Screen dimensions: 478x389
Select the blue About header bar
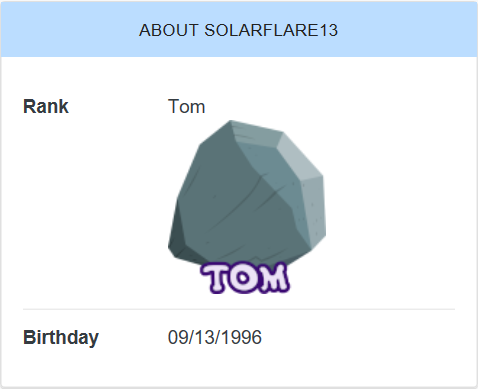(239, 29)
